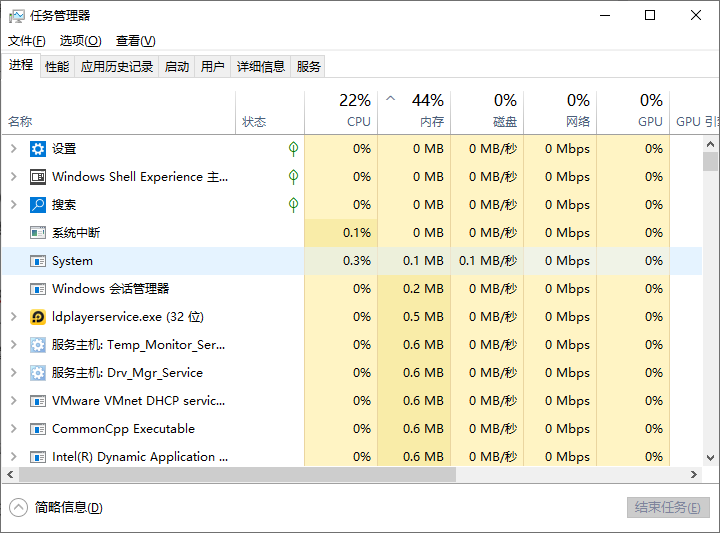720x533 pixels.
Task: Sort by the 0% GPU column header
Action: 633,113
